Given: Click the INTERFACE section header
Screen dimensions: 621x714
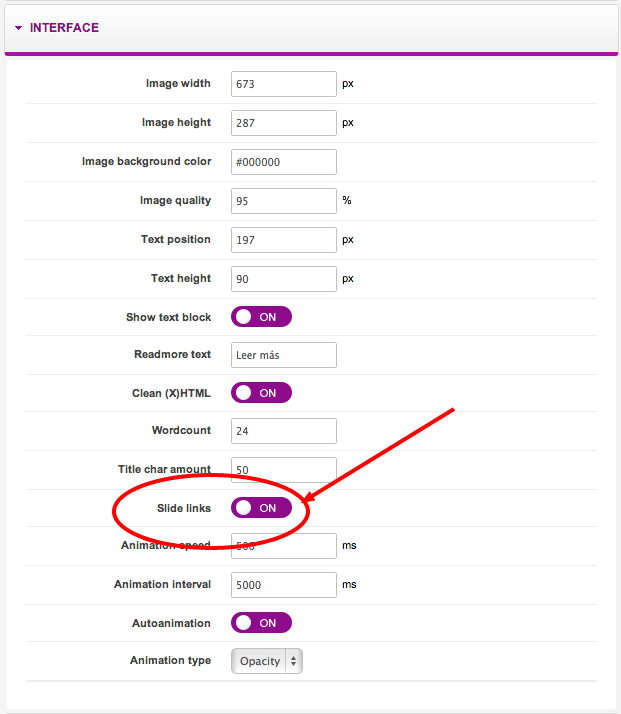Looking at the screenshot, I should [311, 28].
